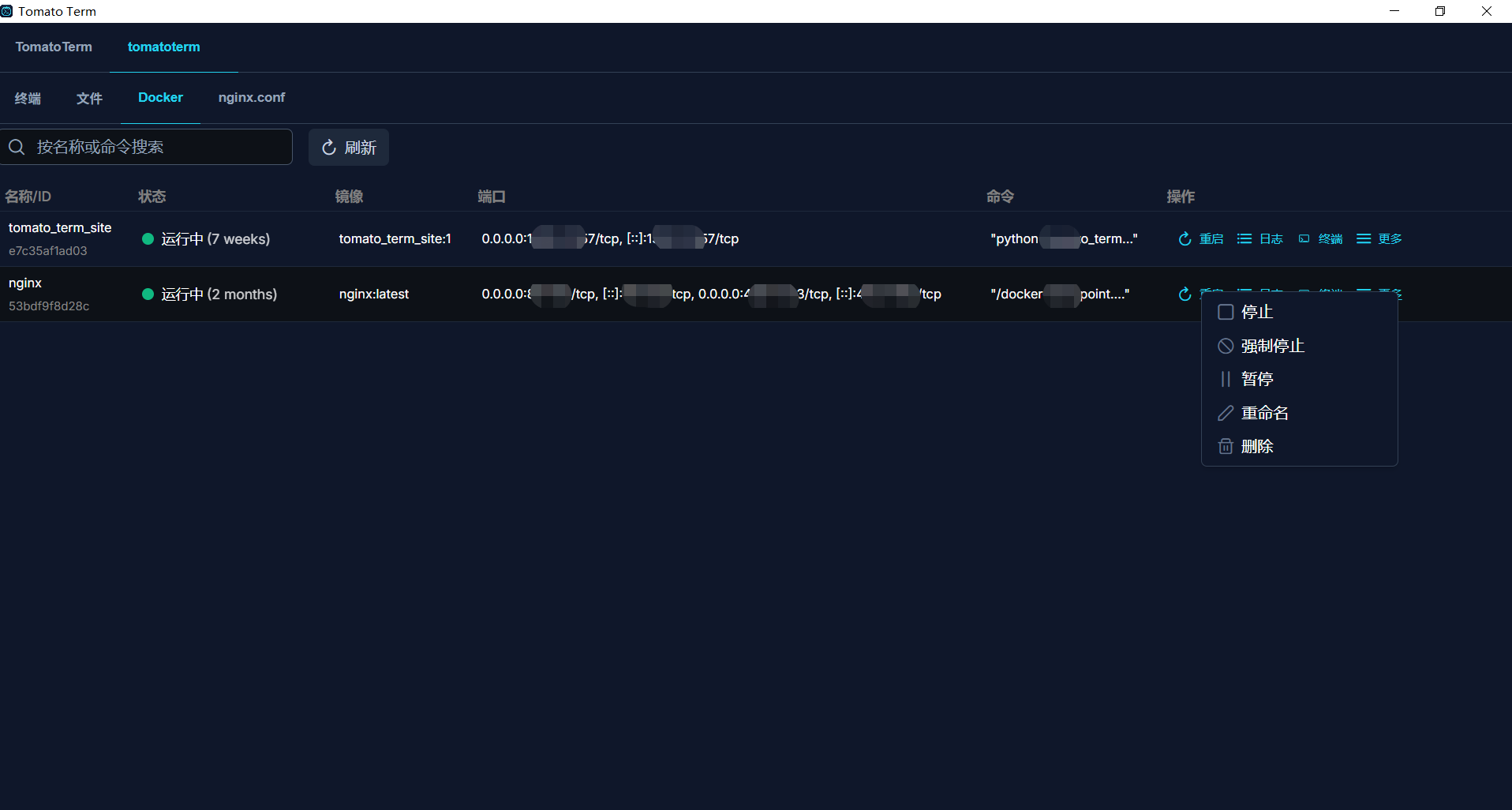The image size is (1512, 810).
Task: Focus the 按名称或命令搜索 search field
Action: 158,148
